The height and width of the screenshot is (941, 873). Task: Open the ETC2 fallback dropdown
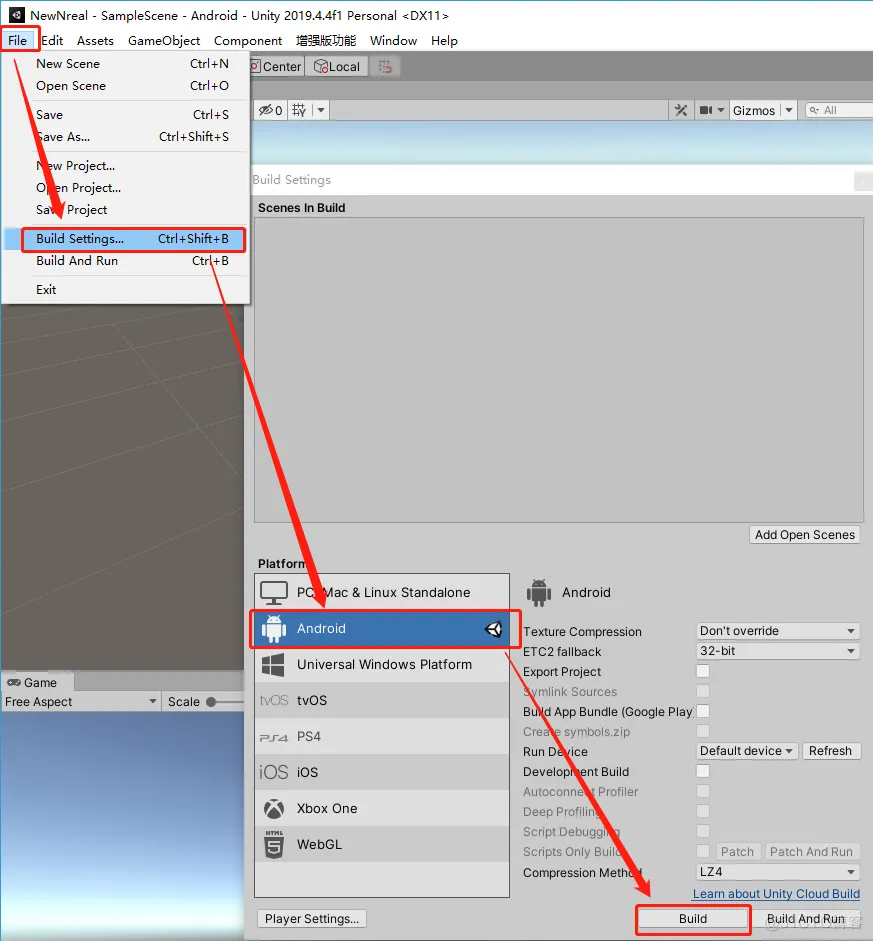[x=778, y=651]
